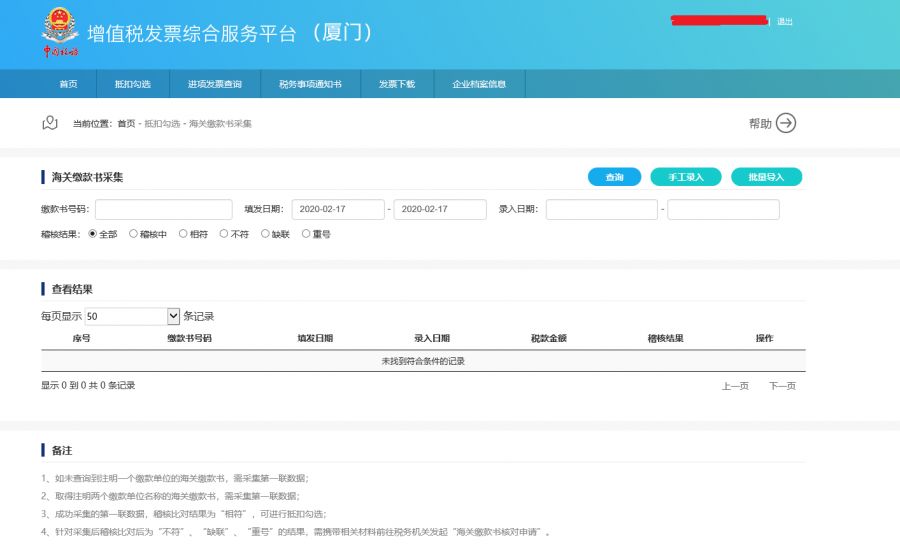Select the 重号 radio button
Viewport: 900px width, 549px height.
[x=306, y=234]
